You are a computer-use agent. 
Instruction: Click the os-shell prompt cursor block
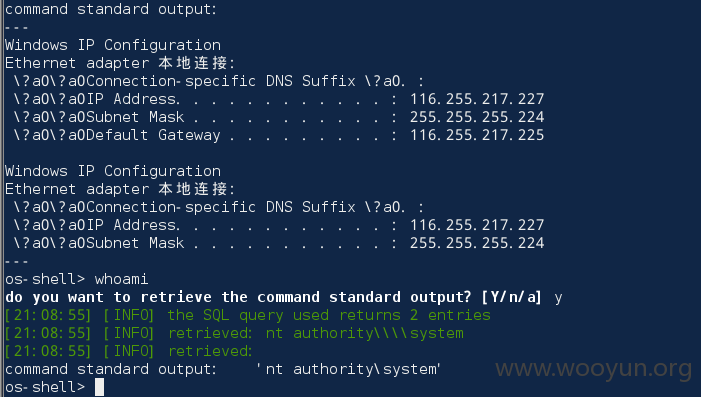click(99, 387)
